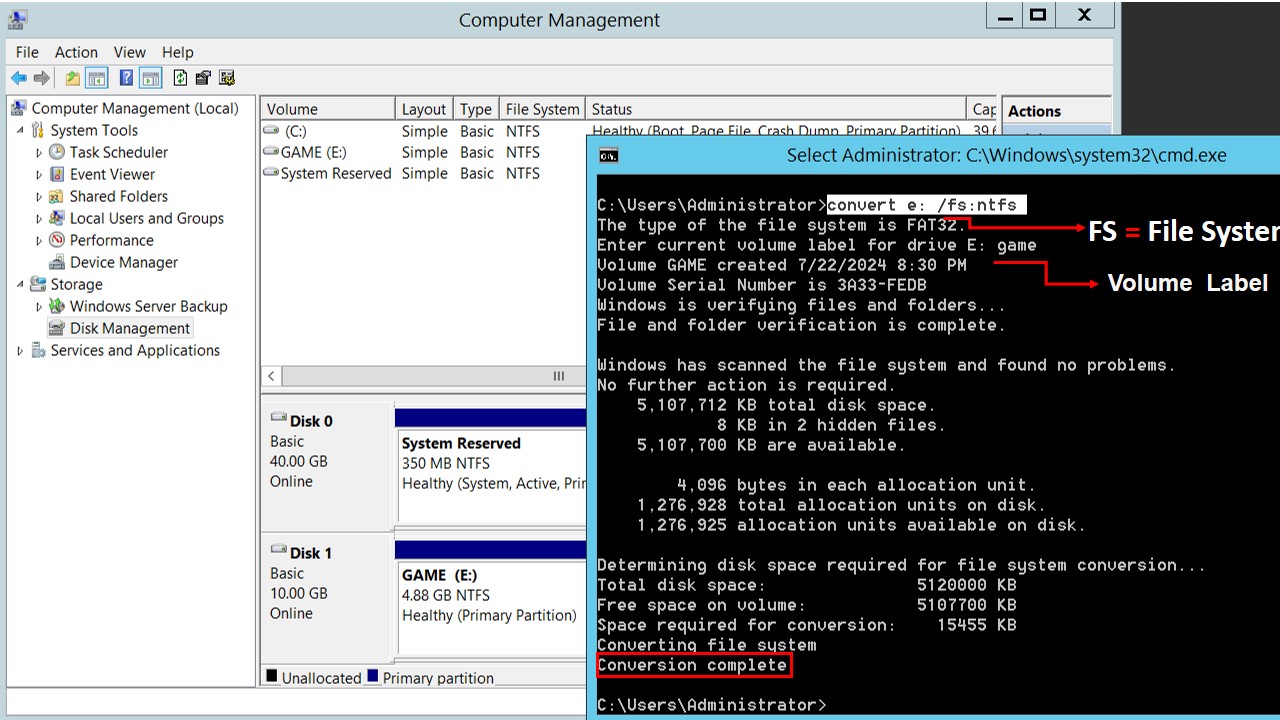
Task: Sort by the Type column header
Action: point(476,109)
